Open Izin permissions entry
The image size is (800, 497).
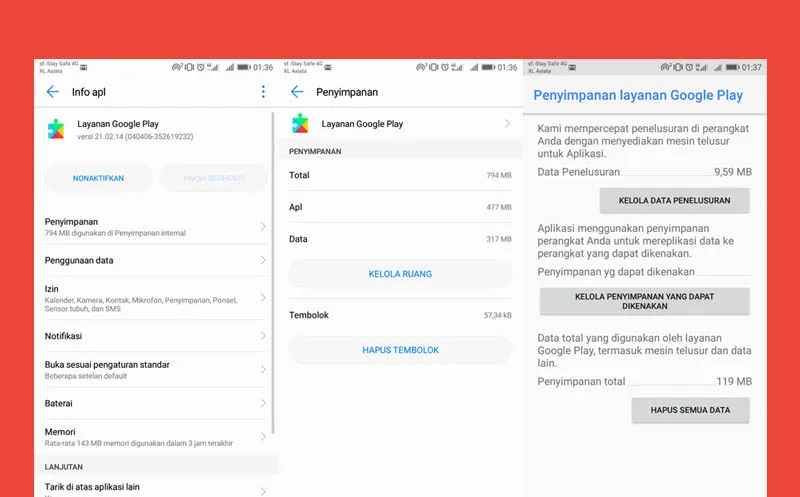[x=150, y=298]
